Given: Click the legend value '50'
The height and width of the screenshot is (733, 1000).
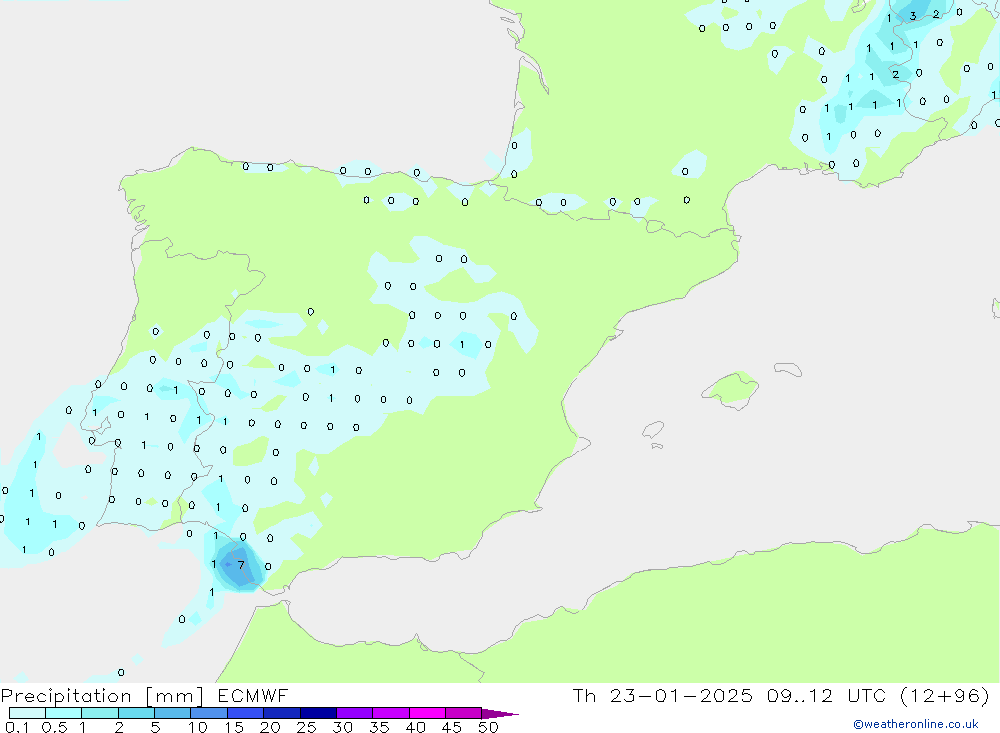Looking at the screenshot, I should 488,727.
